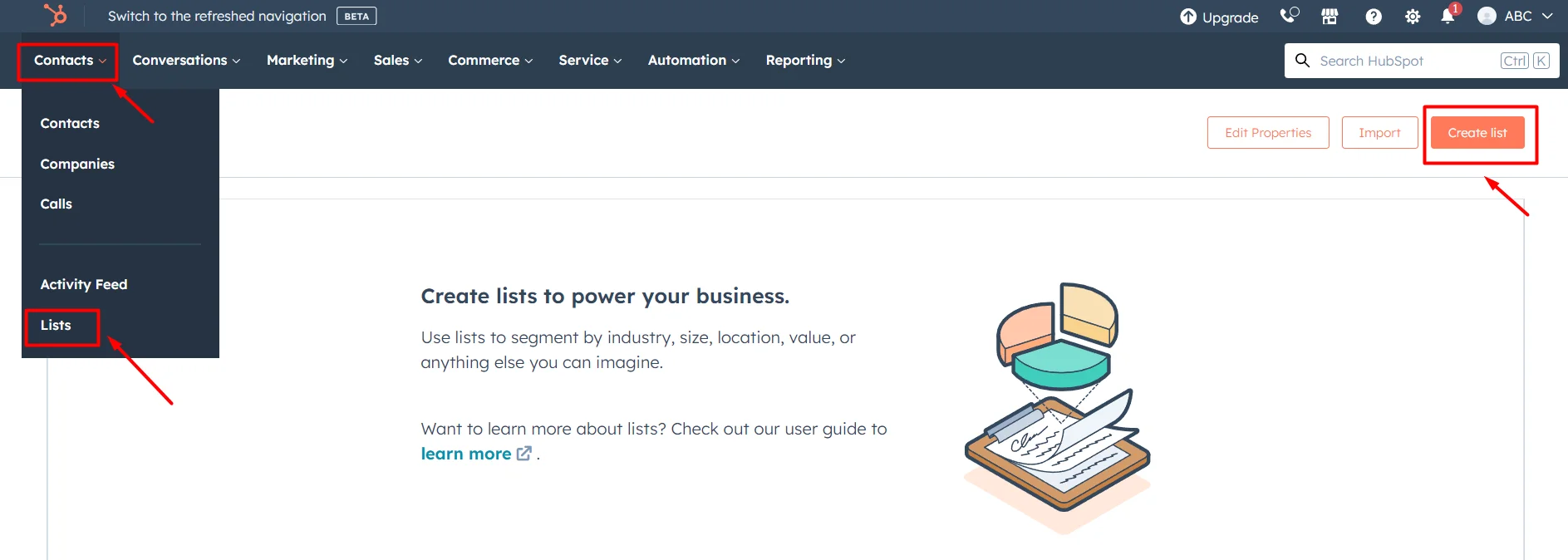This screenshot has height=560, width=1568.
Task: Expand the Service menu
Action: pyautogui.click(x=590, y=60)
